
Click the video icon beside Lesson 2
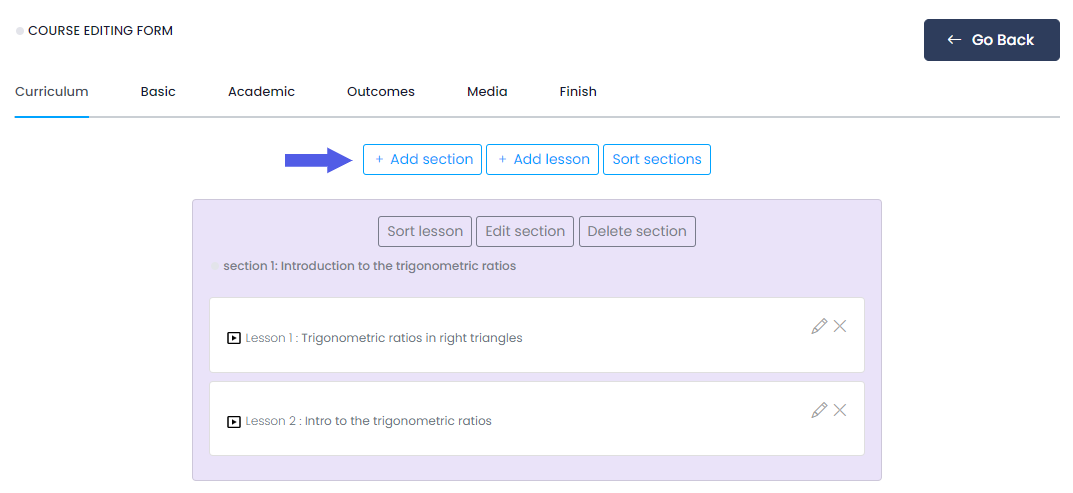(234, 421)
